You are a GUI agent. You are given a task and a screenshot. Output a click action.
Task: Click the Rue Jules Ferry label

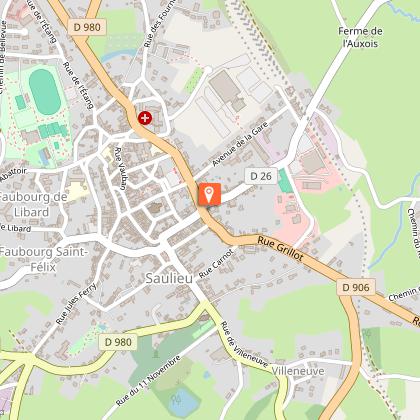[76, 303]
